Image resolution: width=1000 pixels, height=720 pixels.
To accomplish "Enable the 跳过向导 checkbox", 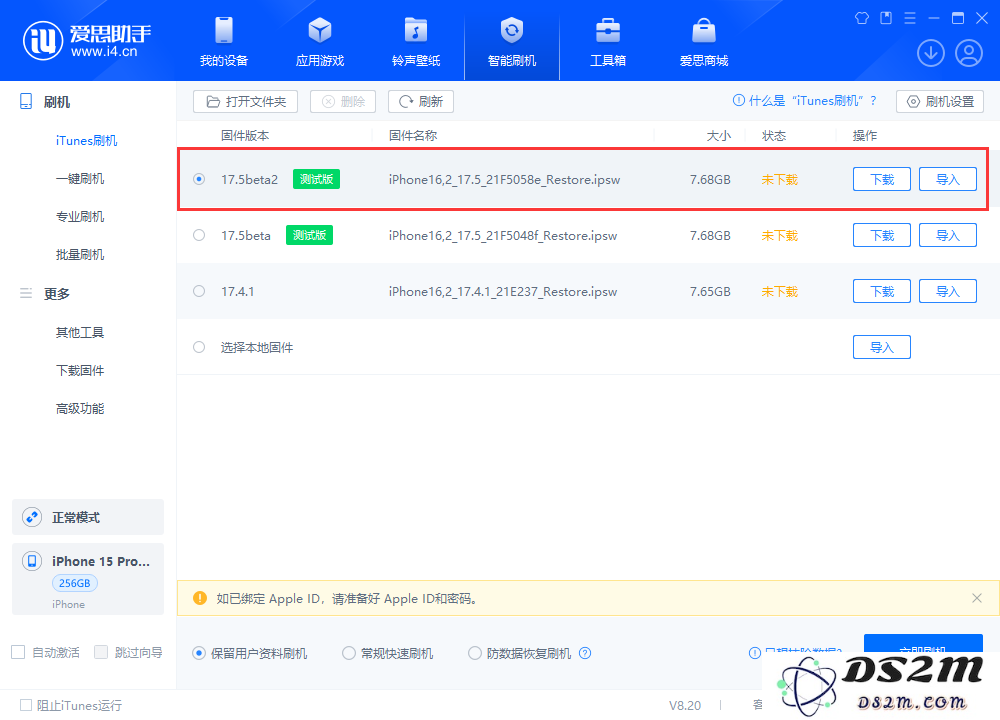I will point(101,652).
